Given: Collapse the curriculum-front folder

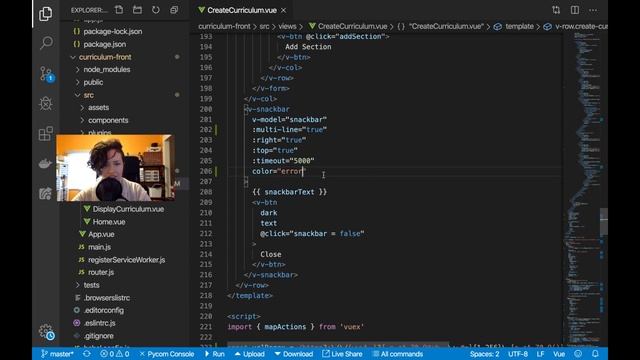Looking at the screenshot, I should [105, 57].
